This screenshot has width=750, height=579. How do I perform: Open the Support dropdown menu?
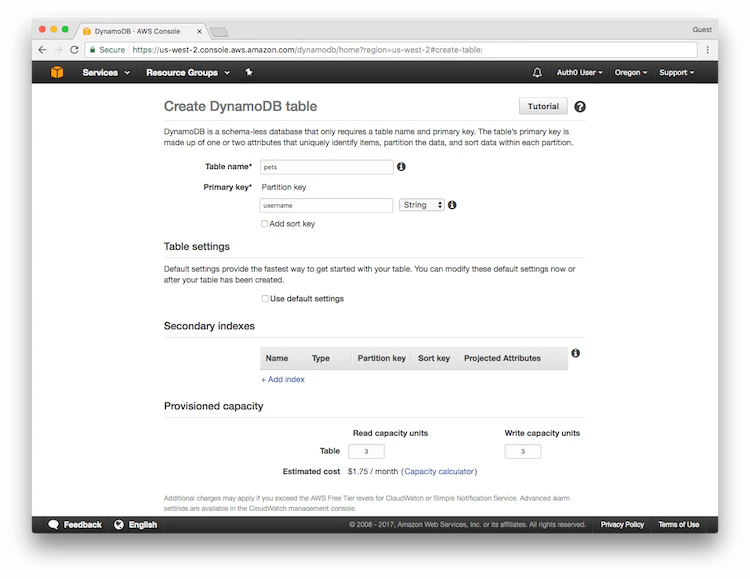pyautogui.click(x=676, y=72)
